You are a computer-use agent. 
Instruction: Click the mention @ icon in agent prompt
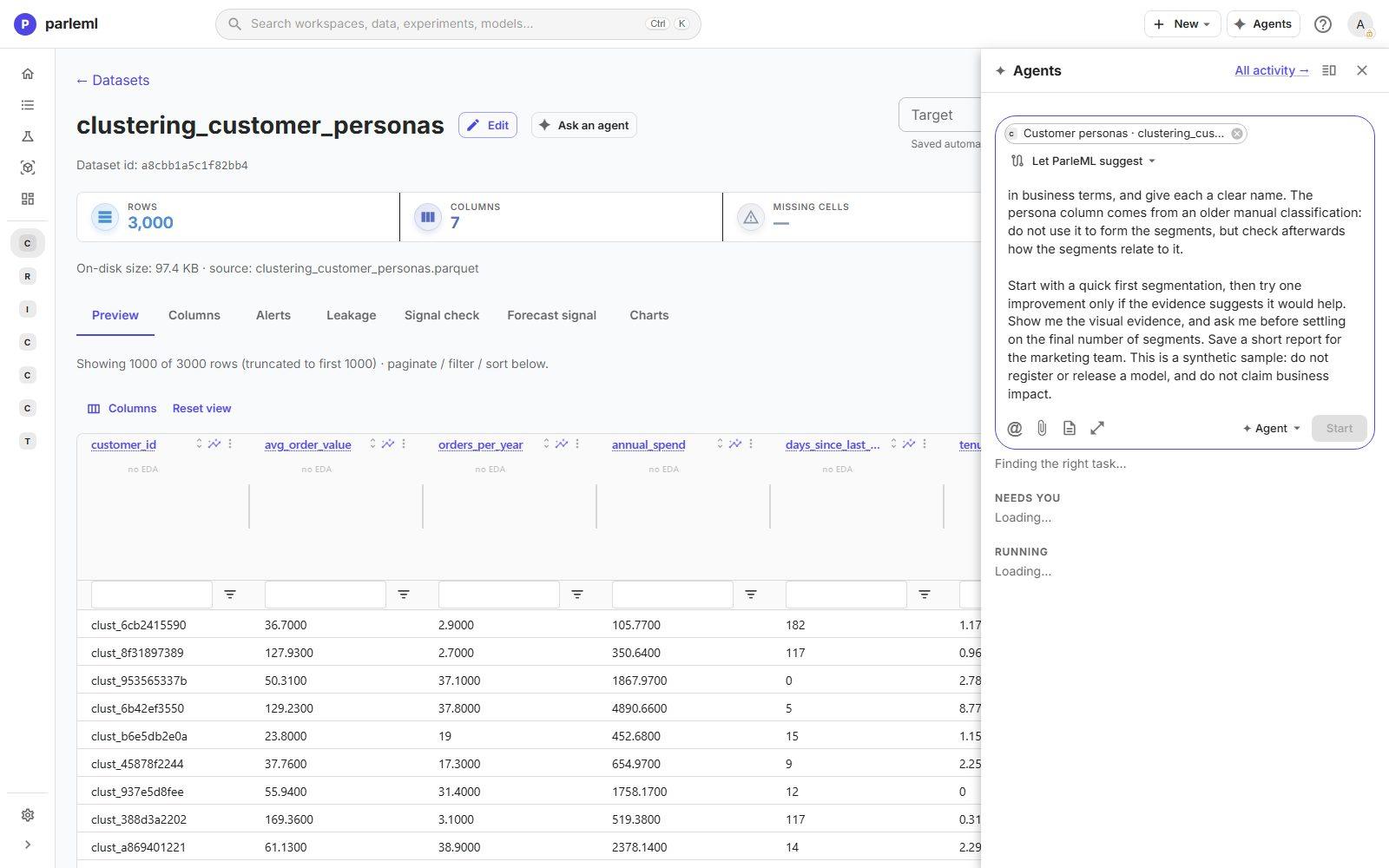click(1014, 428)
